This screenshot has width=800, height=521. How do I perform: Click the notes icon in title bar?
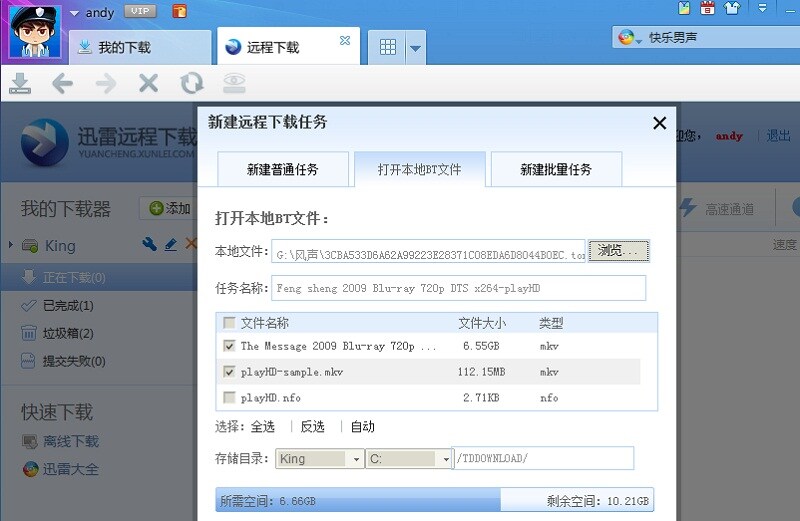coord(684,8)
